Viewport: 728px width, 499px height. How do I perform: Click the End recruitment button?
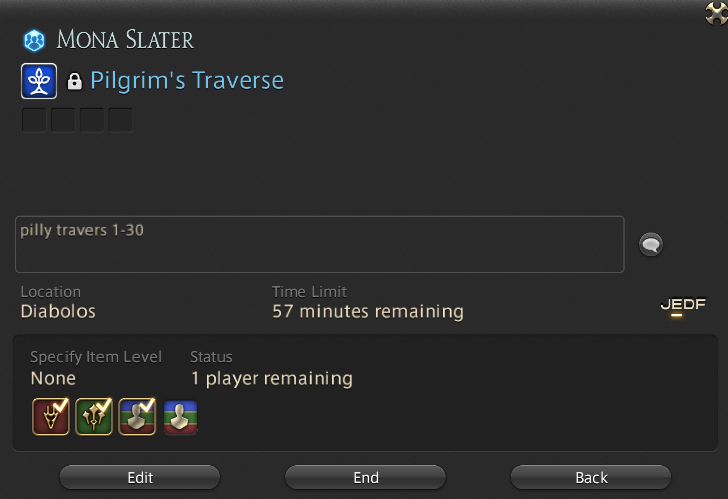(x=365, y=477)
